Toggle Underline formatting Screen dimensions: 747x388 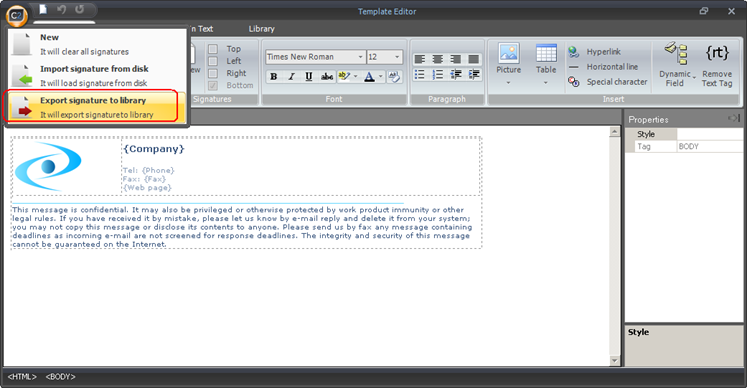(309, 76)
